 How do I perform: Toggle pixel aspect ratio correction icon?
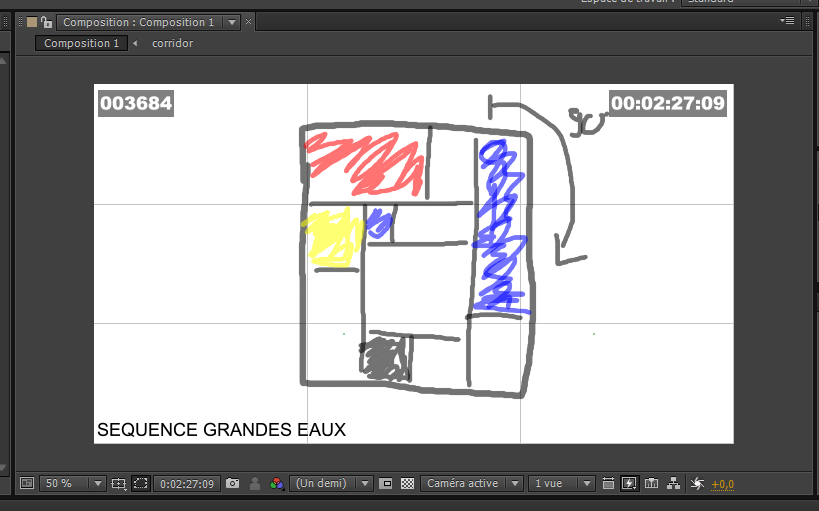[x=608, y=483]
